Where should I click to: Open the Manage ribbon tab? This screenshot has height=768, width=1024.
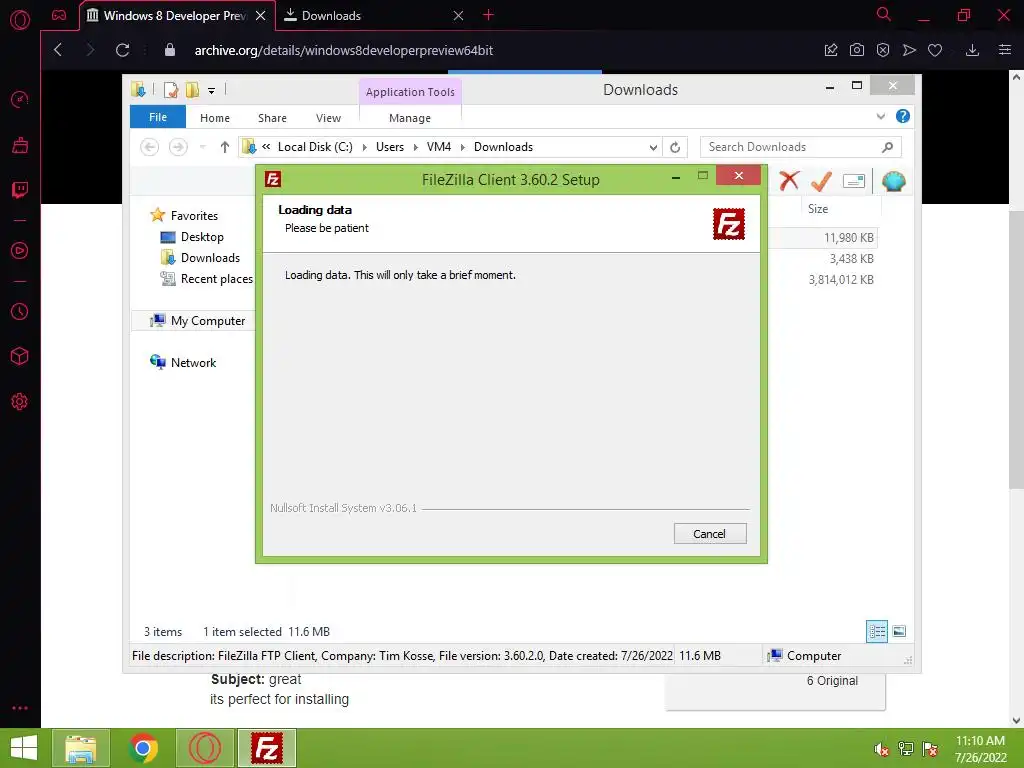click(x=410, y=118)
